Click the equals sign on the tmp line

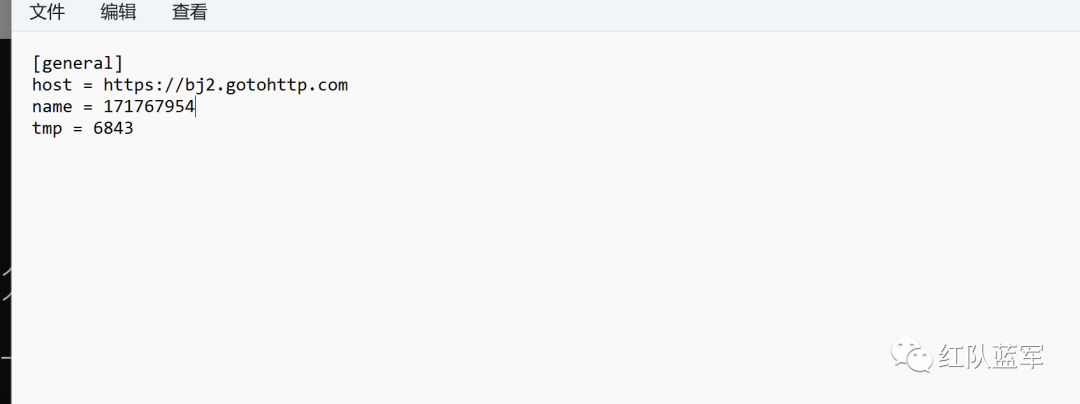coord(78,129)
